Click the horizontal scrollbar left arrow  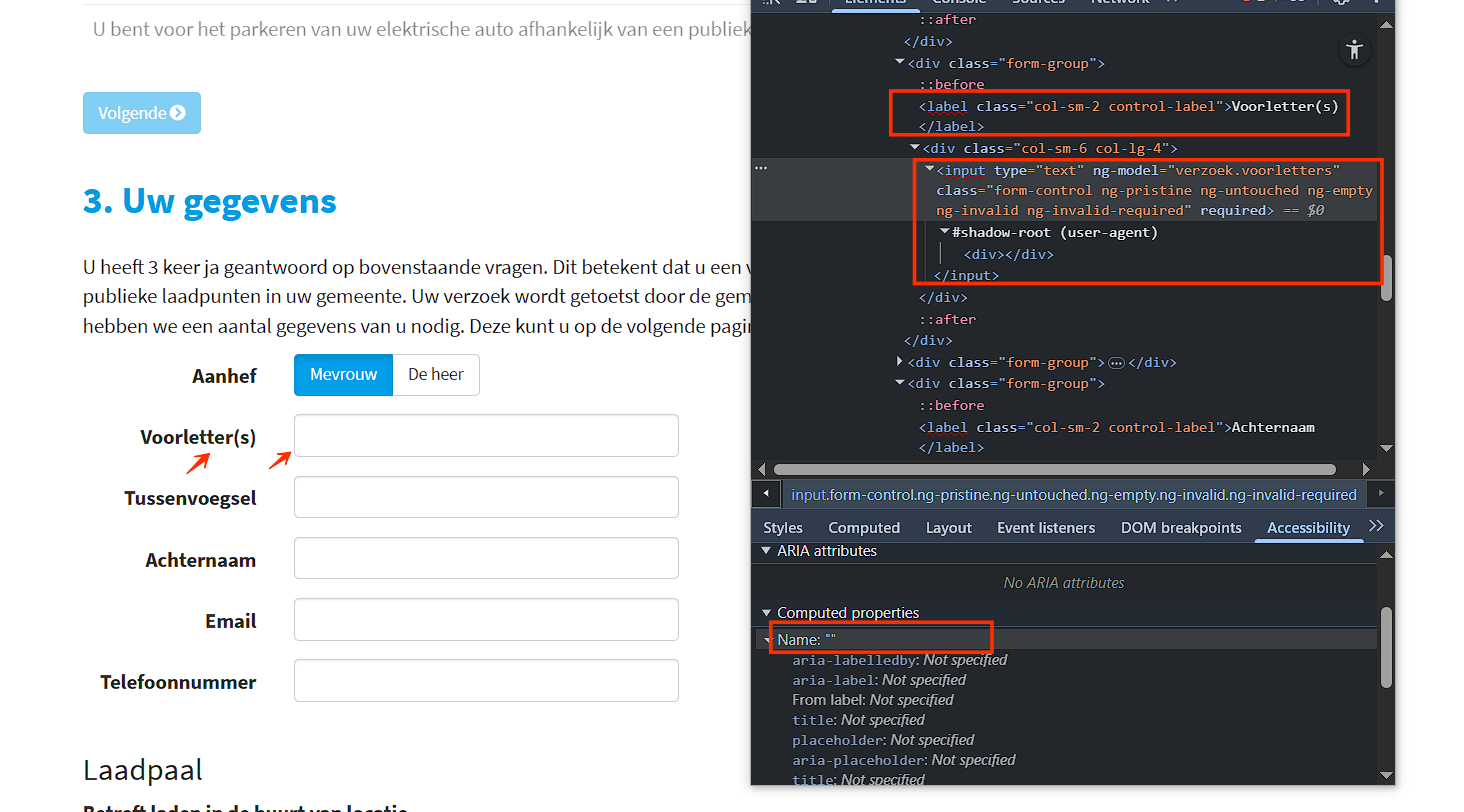pos(763,469)
